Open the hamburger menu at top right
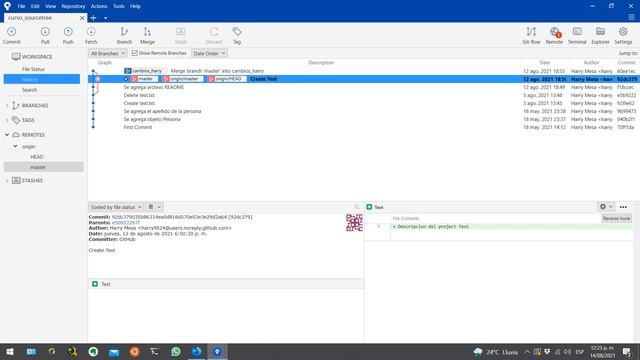The width and height of the screenshot is (640, 360). pos(631,17)
